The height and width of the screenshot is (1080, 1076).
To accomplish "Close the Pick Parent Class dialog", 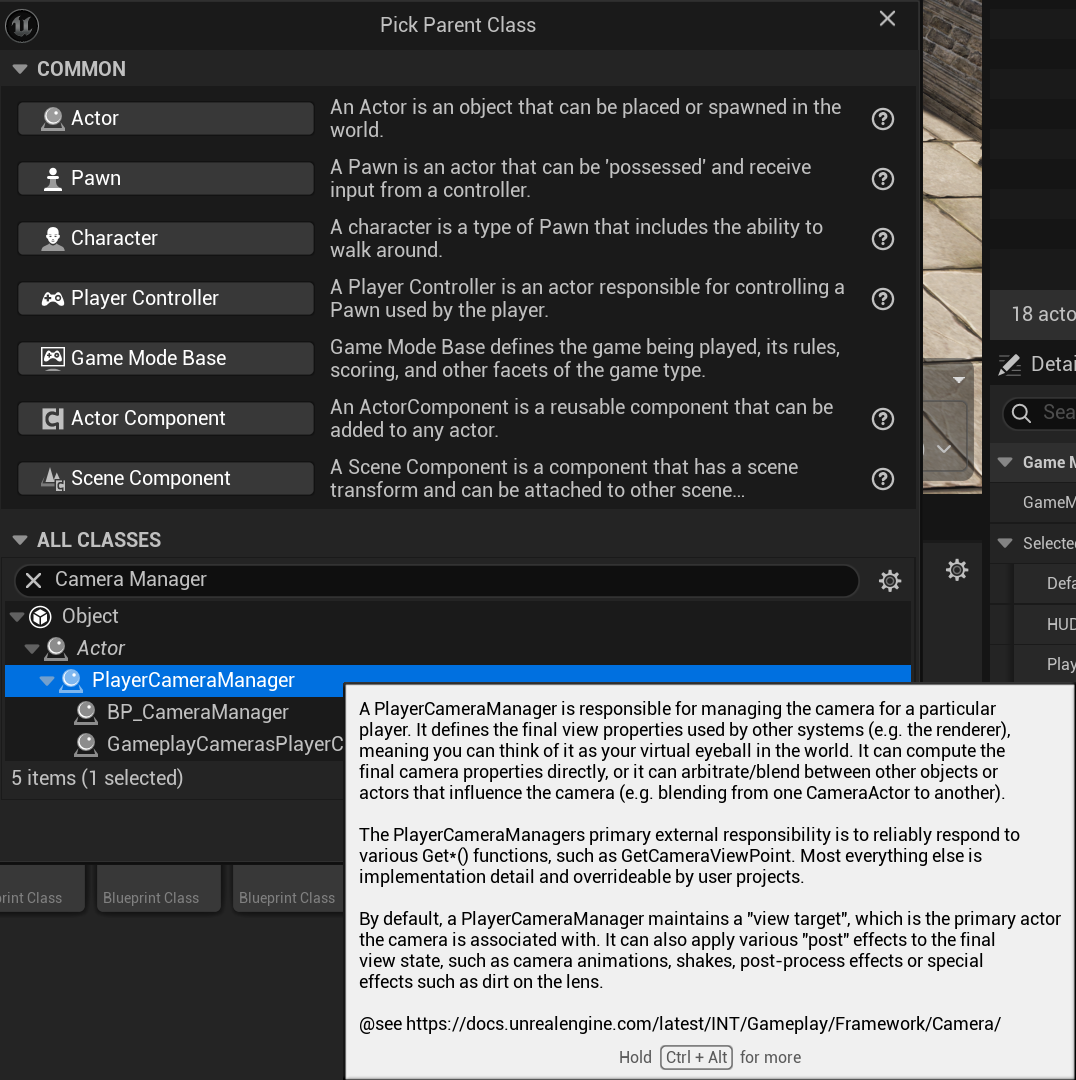I will click(887, 19).
